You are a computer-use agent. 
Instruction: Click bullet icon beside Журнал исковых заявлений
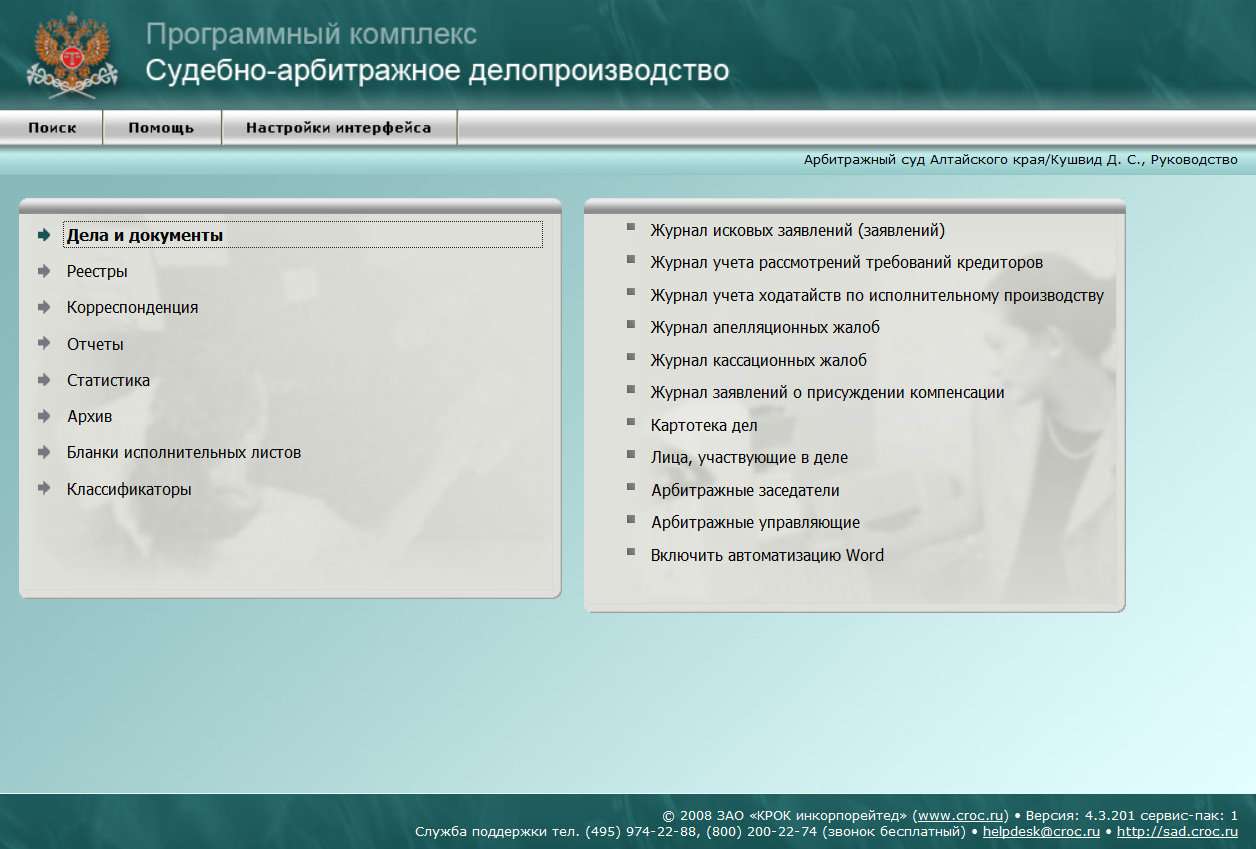point(631,227)
